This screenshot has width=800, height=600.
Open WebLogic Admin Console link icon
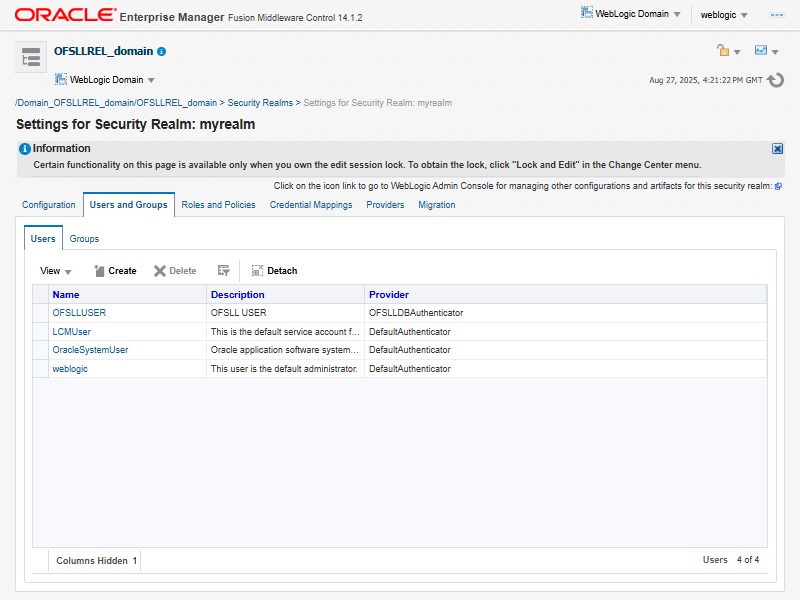pyautogui.click(x=778, y=186)
